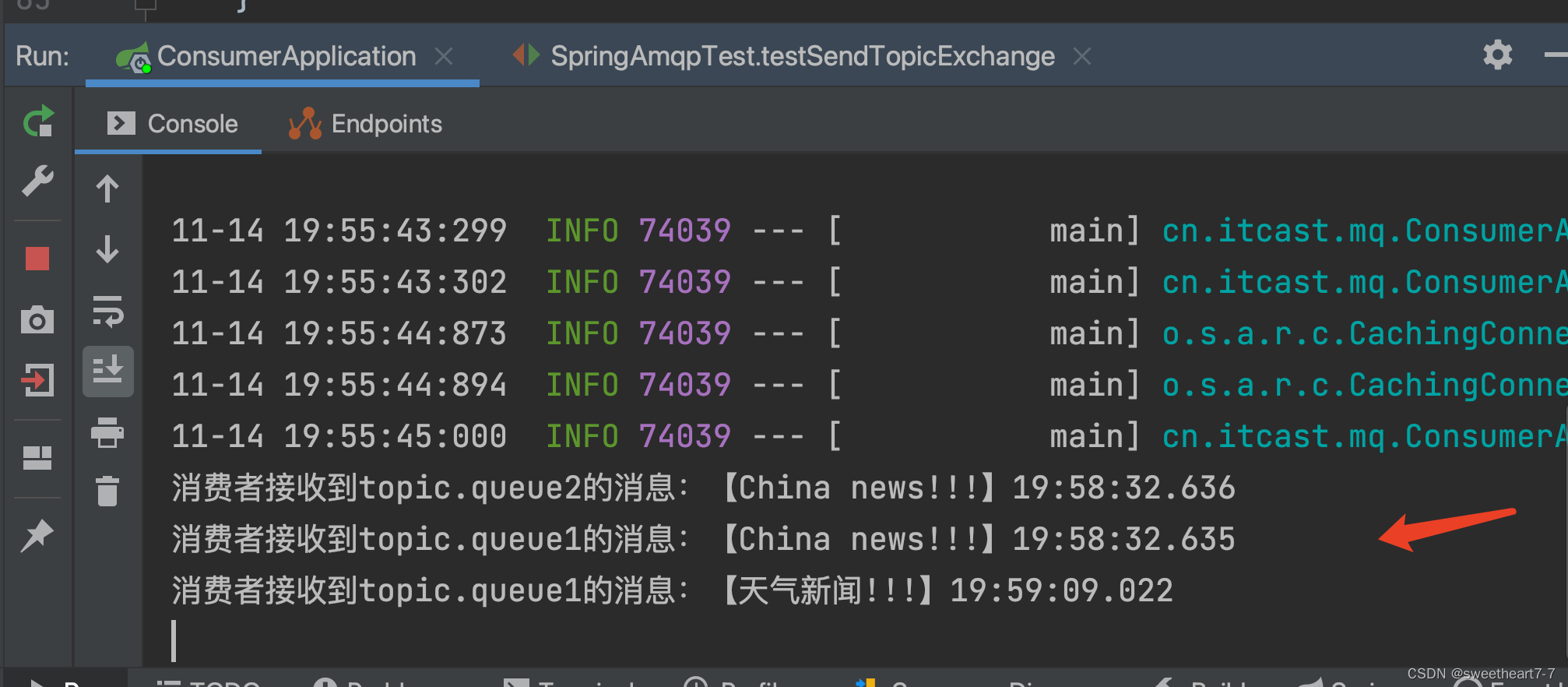
Task: Click the log line at 19:55:45:000
Action: click(869, 436)
